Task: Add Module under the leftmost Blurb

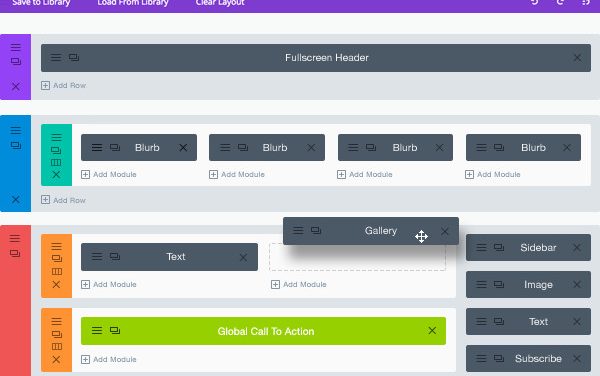Action: point(109,174)
